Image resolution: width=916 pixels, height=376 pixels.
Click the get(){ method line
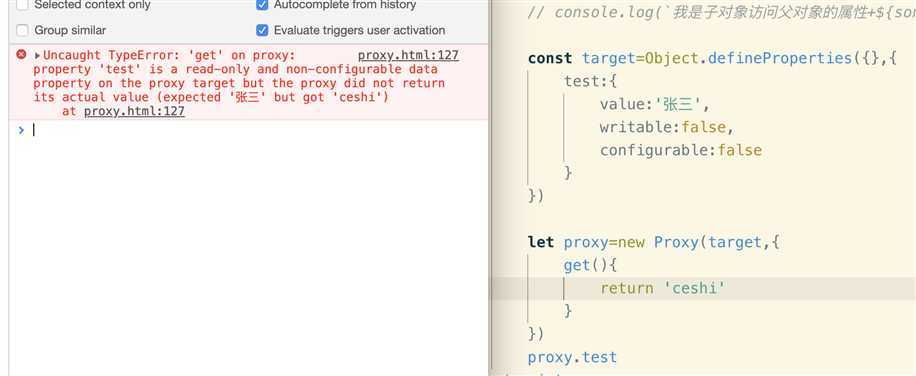[590, 265]
